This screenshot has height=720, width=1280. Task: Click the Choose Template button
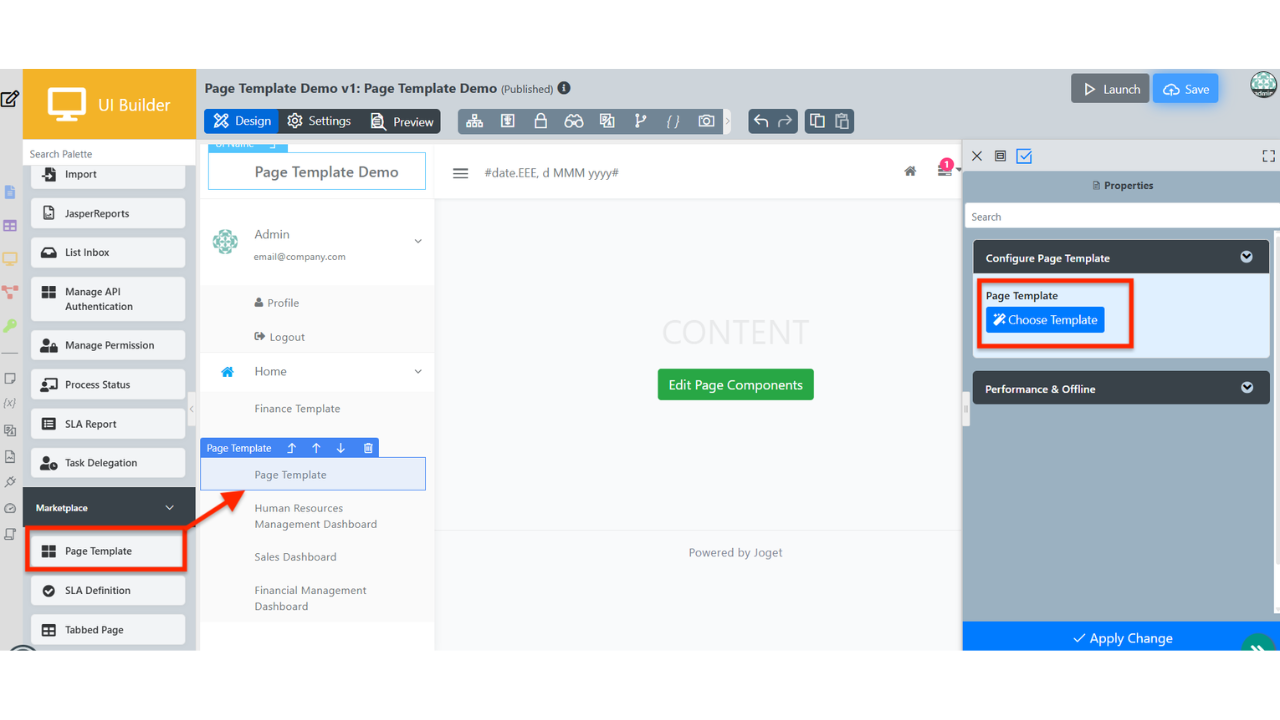click(x=1045, y=320)
